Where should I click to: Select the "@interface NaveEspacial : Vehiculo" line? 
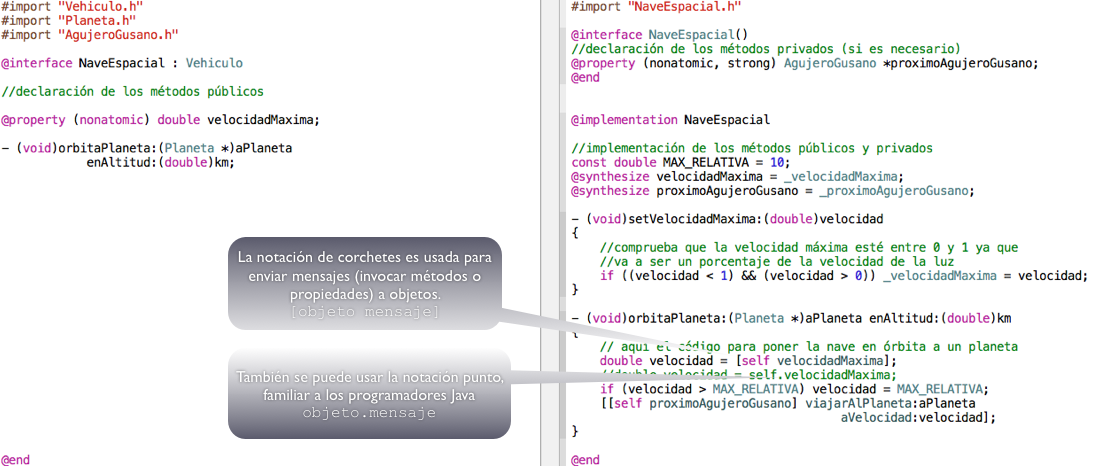[122, 63]
